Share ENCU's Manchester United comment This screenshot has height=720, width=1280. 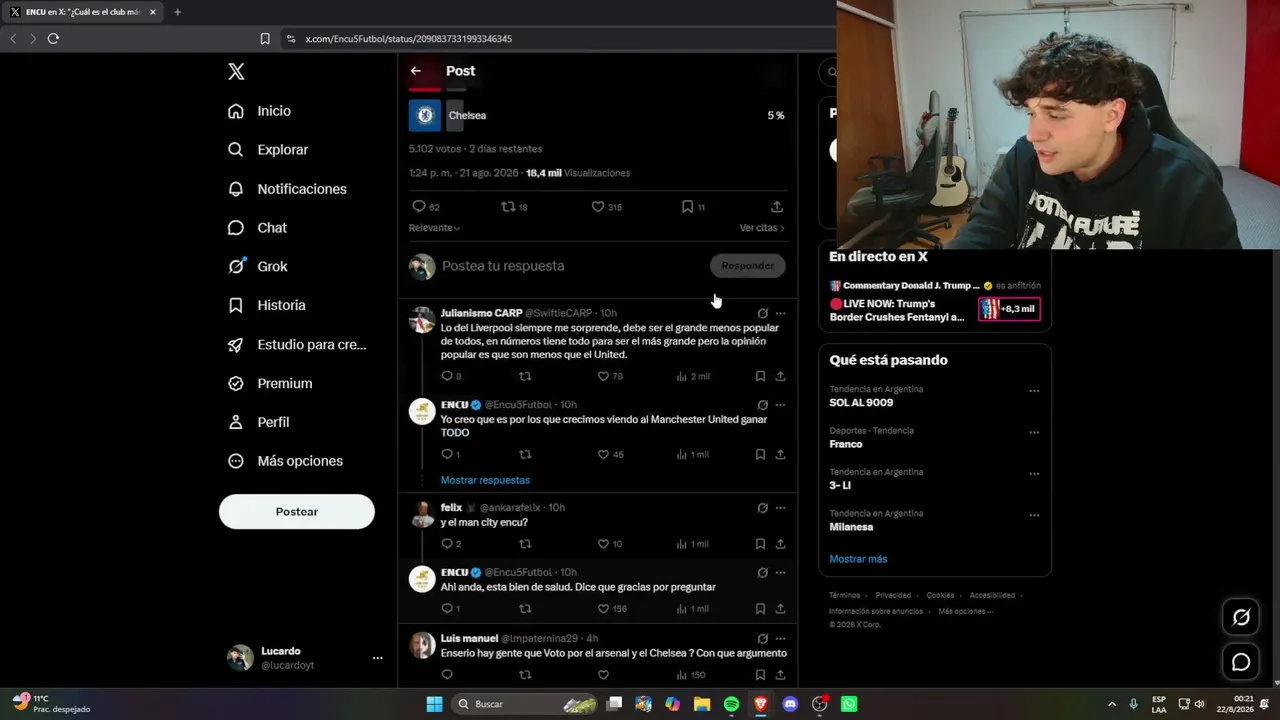tap(780, 454)
